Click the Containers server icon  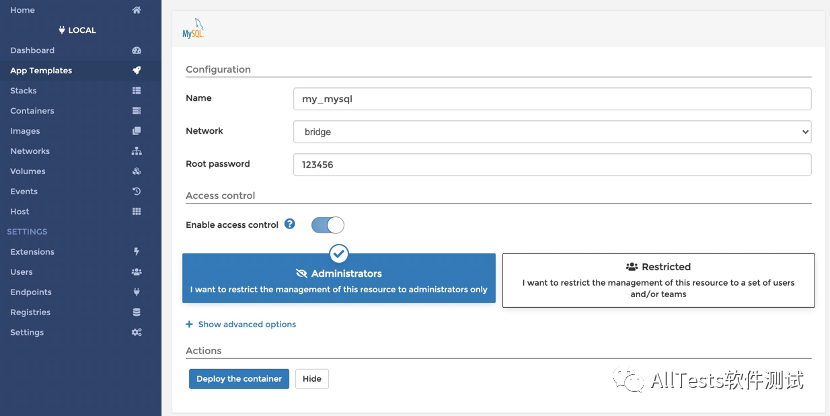[x=137, y=111]
